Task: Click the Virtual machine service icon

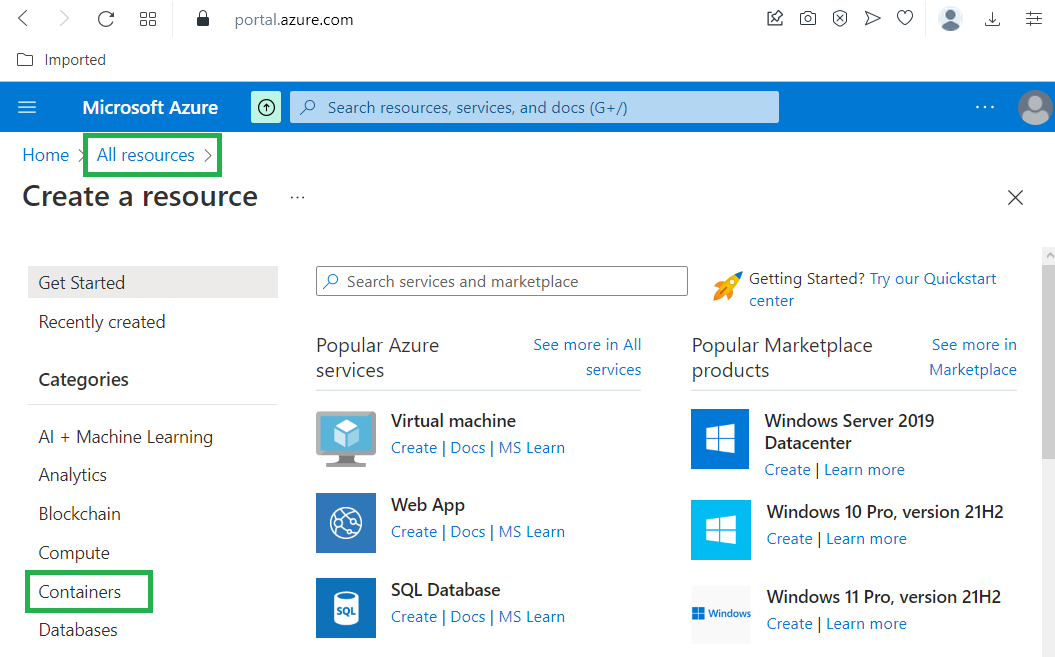Action: 346,438
